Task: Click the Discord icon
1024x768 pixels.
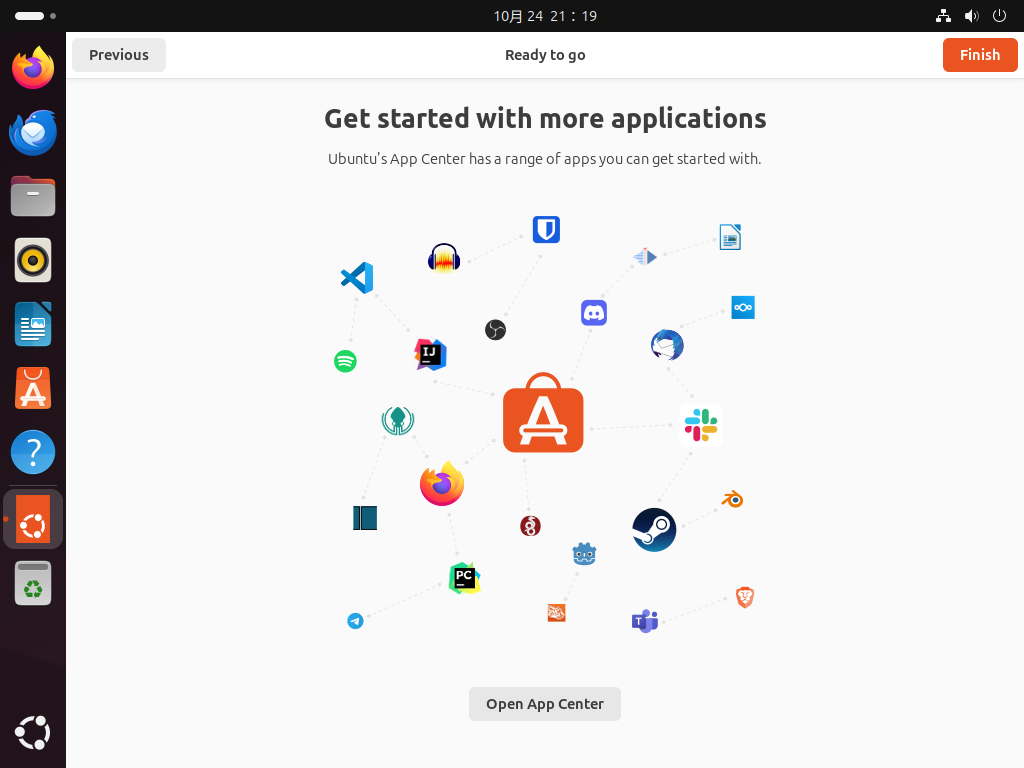Action: click(x=594, y=313)
